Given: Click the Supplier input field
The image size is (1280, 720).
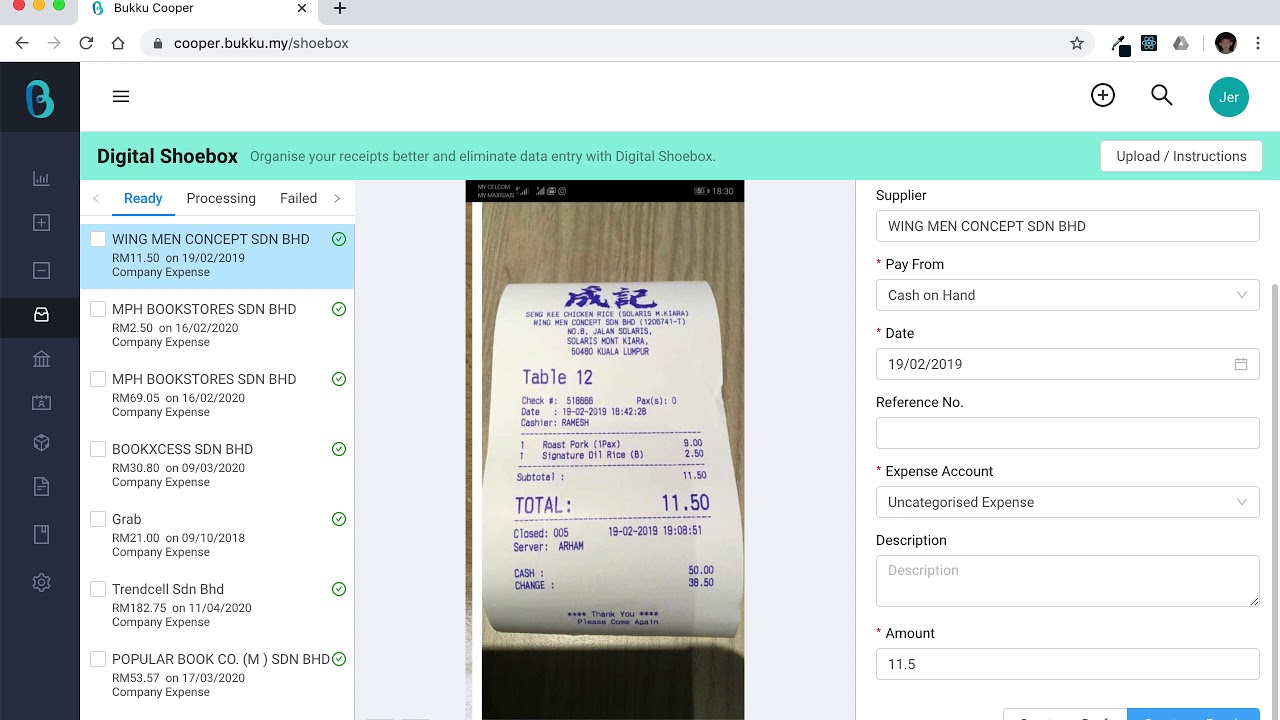Looking at the screenshot, I should coord(1067,226).
